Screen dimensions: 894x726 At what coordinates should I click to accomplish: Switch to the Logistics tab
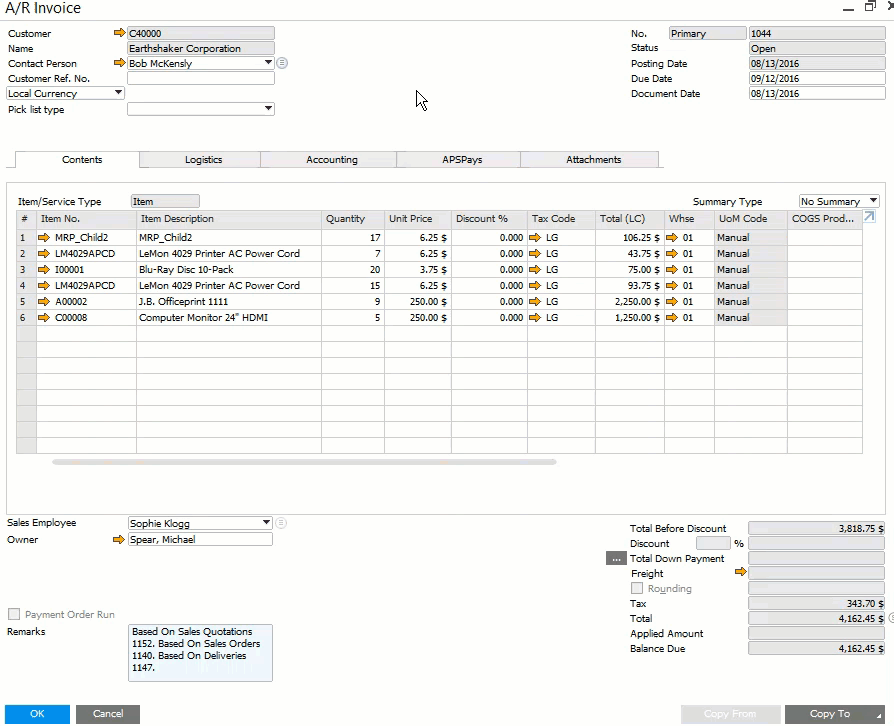point(203,160)
